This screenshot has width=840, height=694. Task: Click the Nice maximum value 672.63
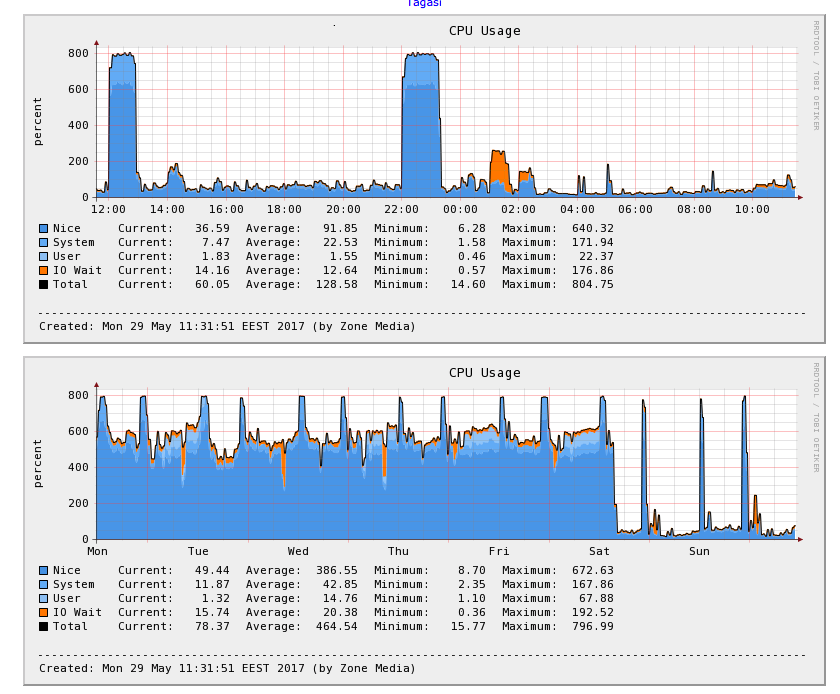[x=592, y=571]
